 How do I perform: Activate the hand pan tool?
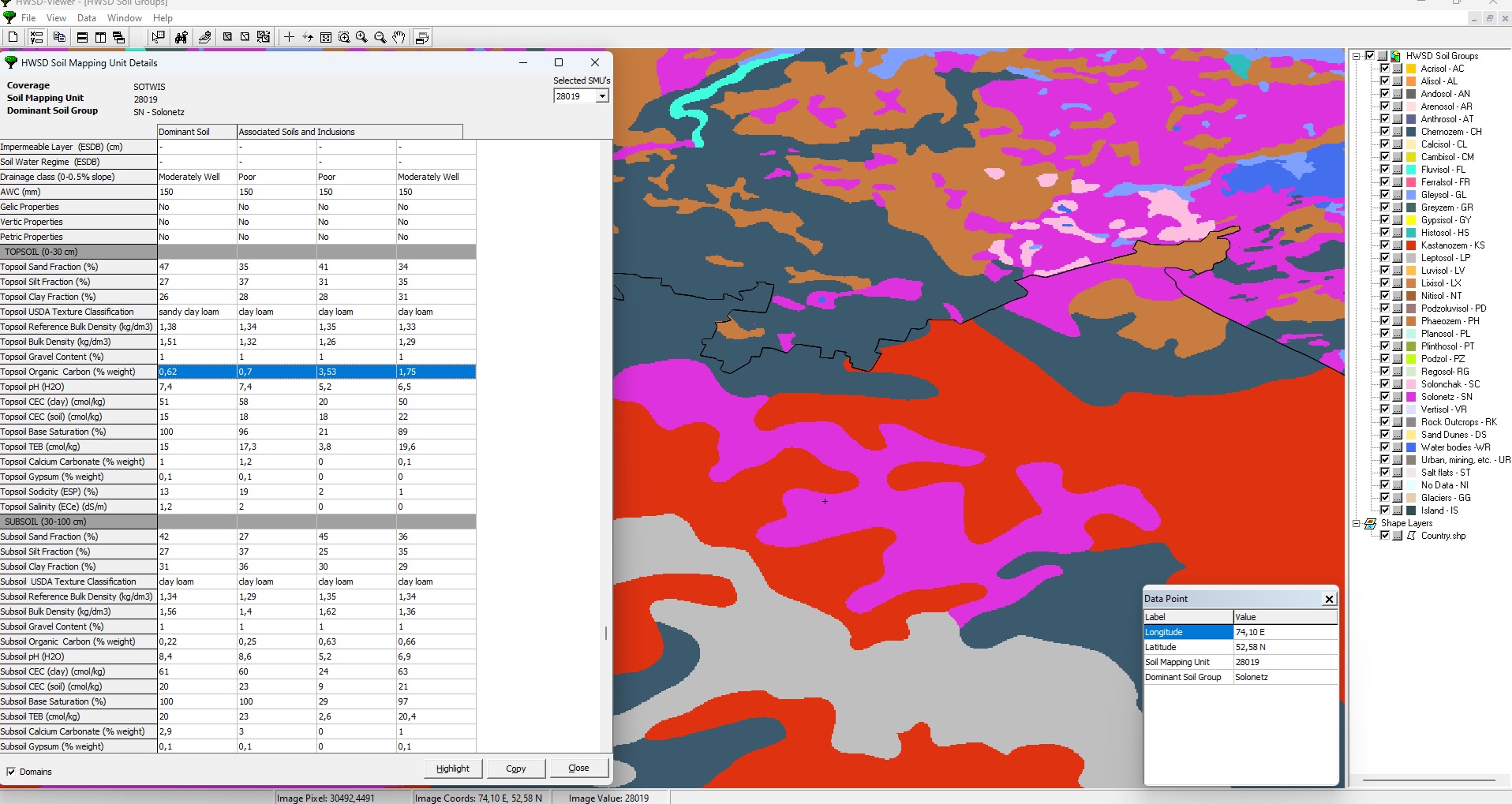coord(399,37)
